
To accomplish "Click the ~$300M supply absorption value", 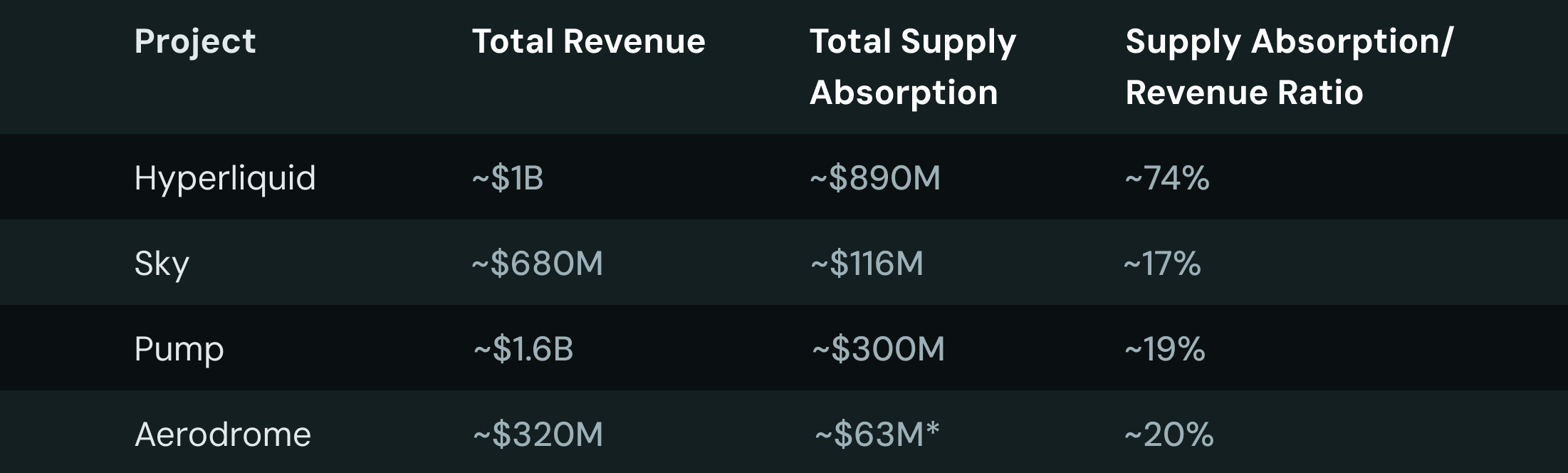I will 878,349.
